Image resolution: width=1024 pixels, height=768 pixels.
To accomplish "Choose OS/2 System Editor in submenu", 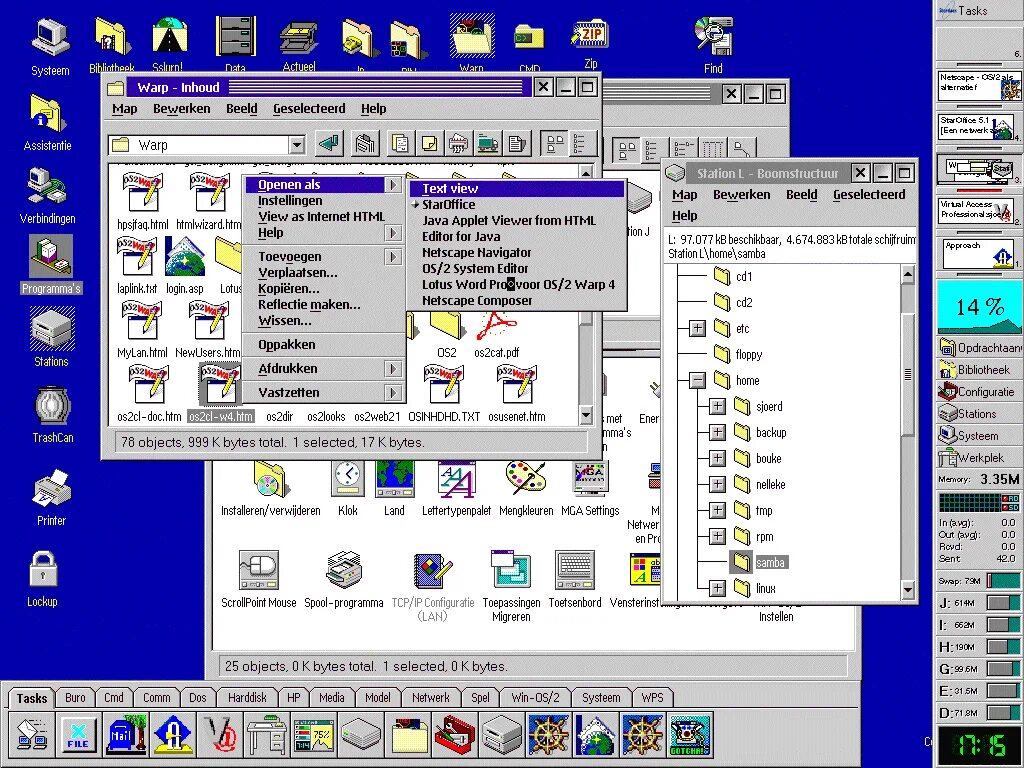I will click(517, 268).
